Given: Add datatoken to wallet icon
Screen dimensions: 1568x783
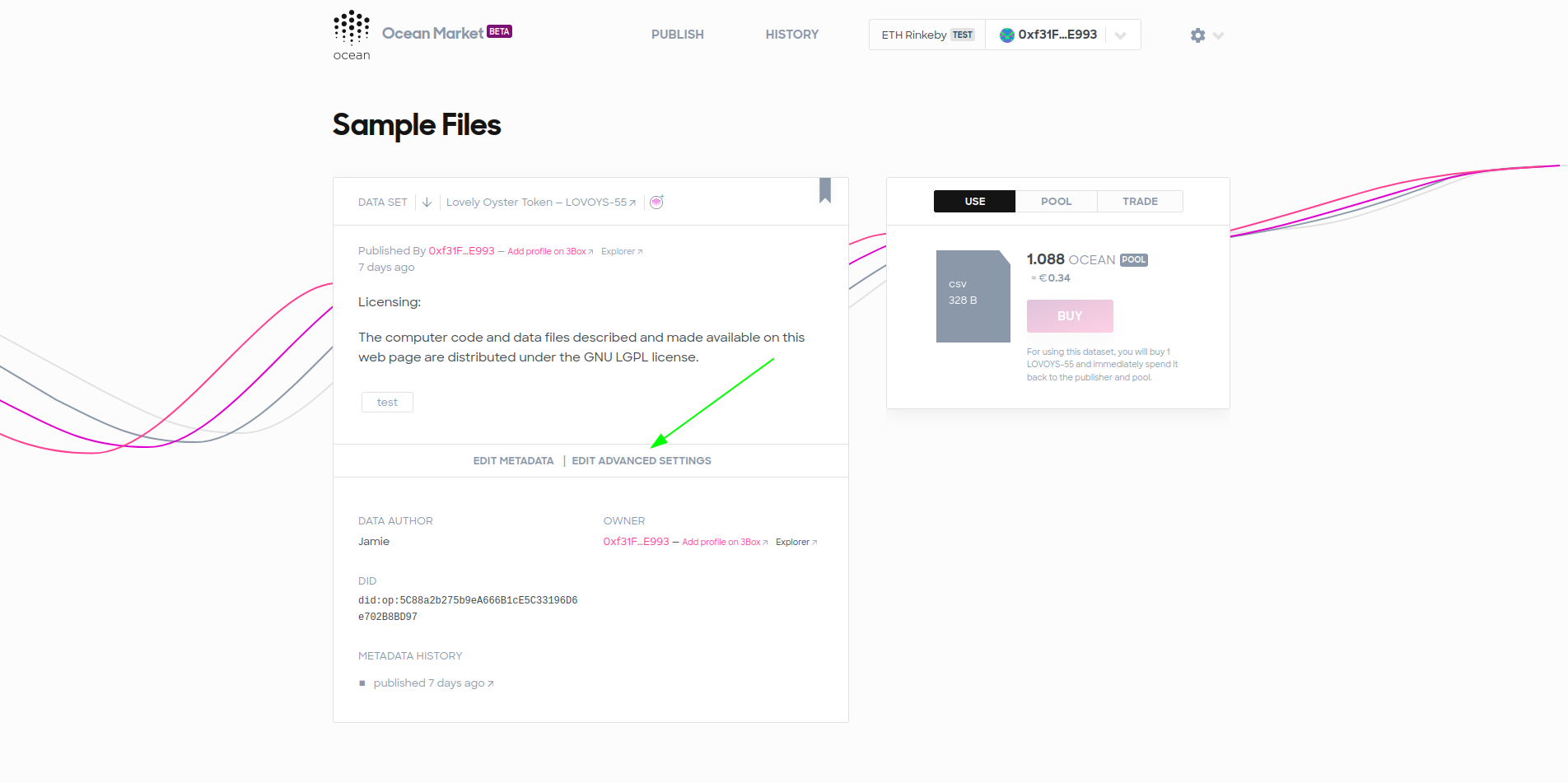Looking at the screenshot, I should tap(656, 203).
